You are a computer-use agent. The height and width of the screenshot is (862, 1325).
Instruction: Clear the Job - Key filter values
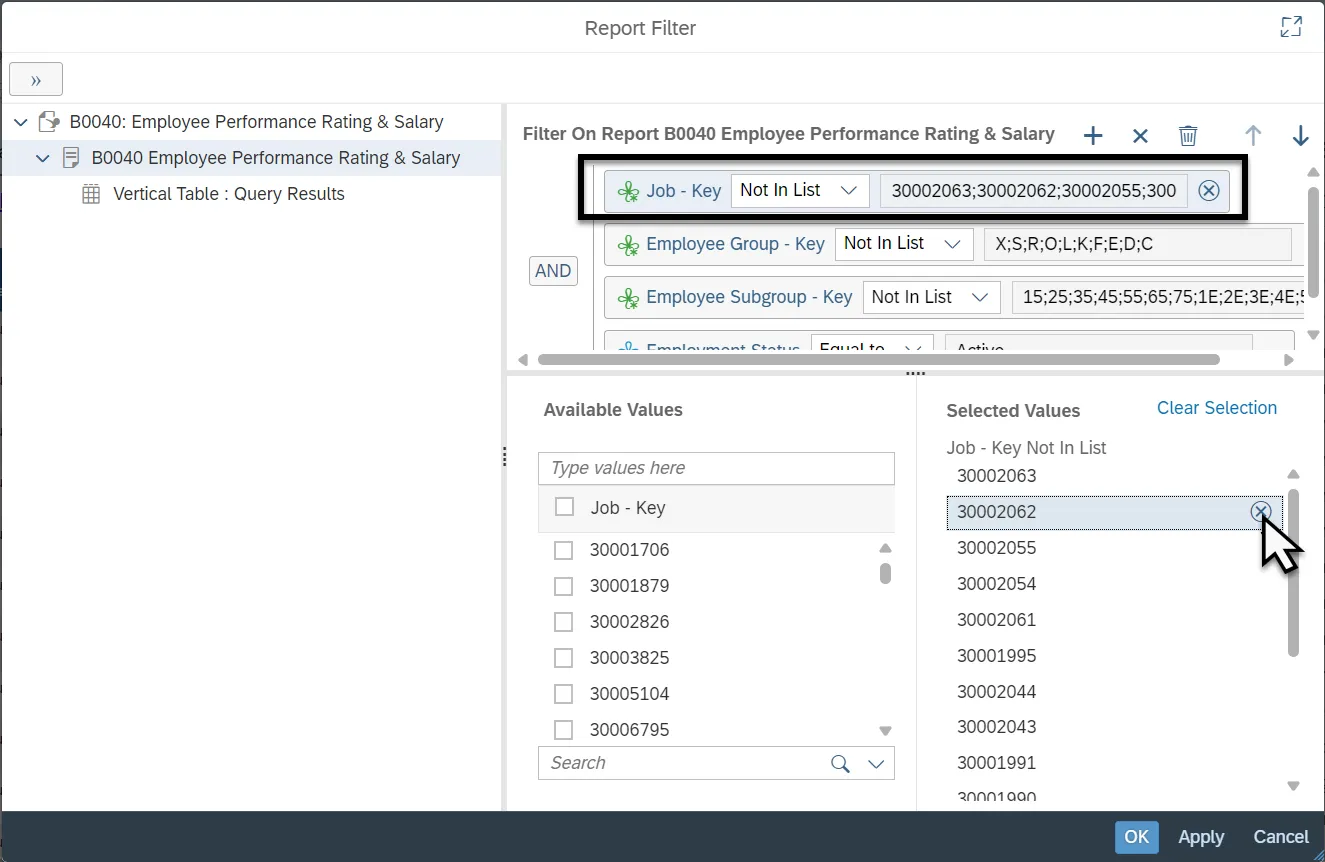coord(1209,191)
